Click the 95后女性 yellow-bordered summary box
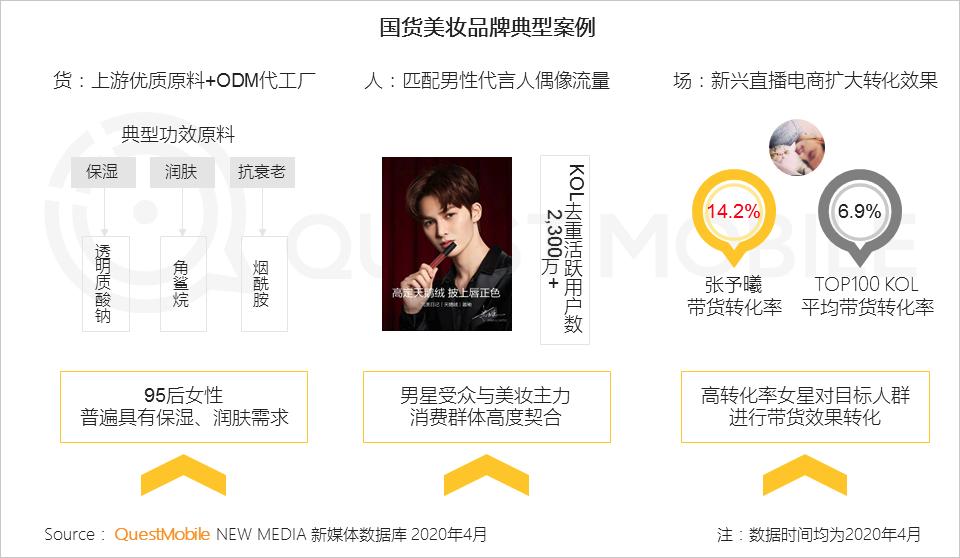Viewport: 960px width, 558px height. [184, 407]
